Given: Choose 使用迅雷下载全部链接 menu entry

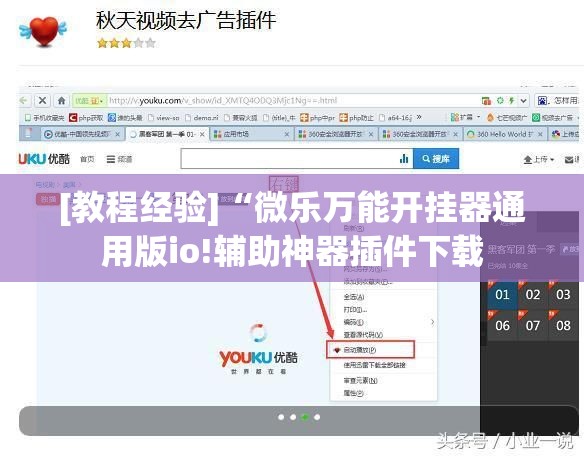Looking at the screenshot, I should [x=374, y=365].
